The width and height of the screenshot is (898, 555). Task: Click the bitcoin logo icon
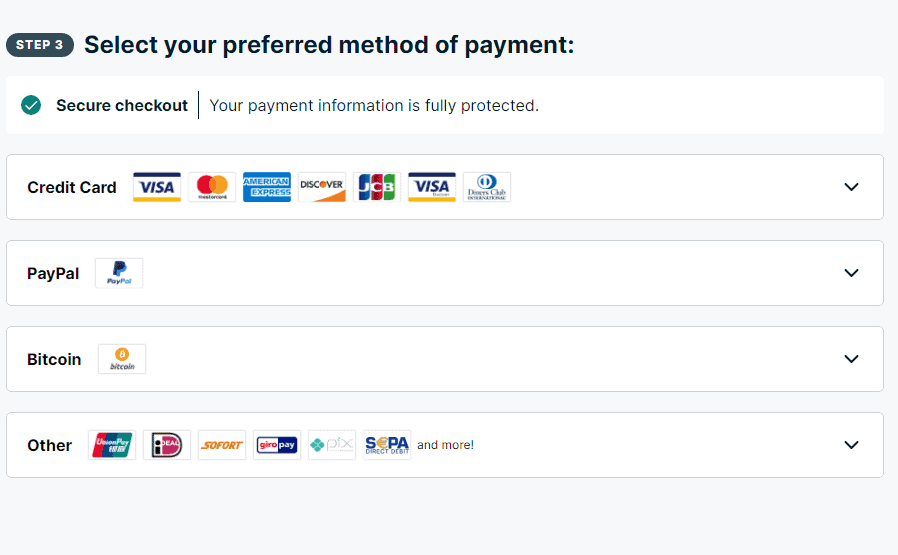click(x=122, y=359)
